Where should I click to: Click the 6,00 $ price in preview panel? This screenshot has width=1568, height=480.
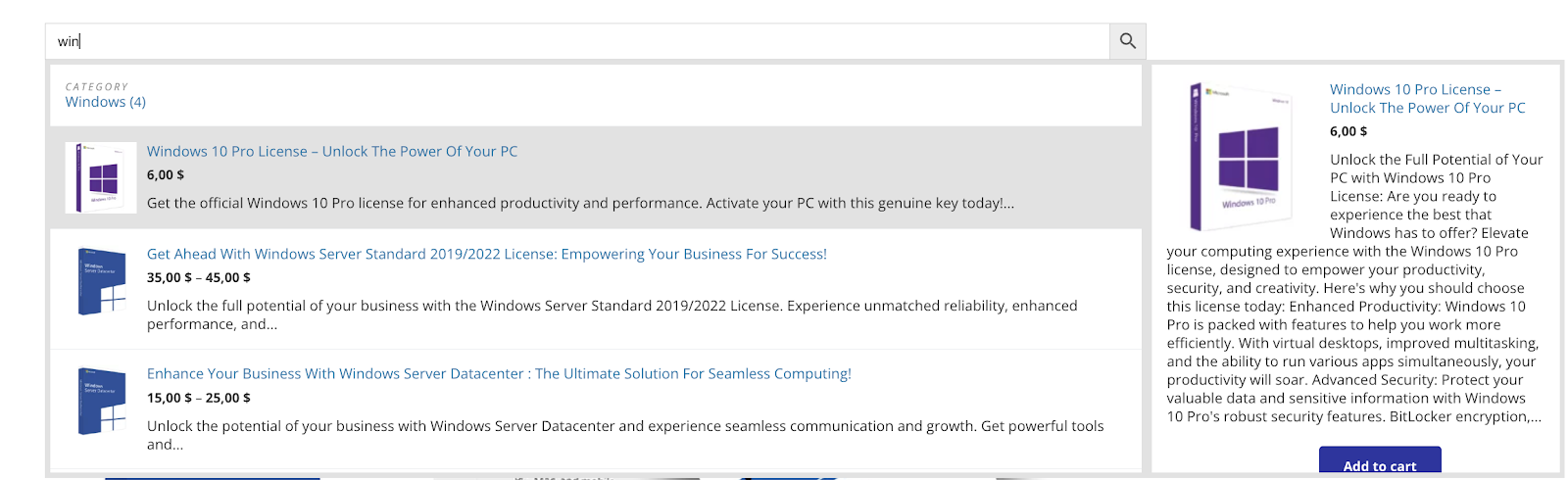coord(1347,131)
